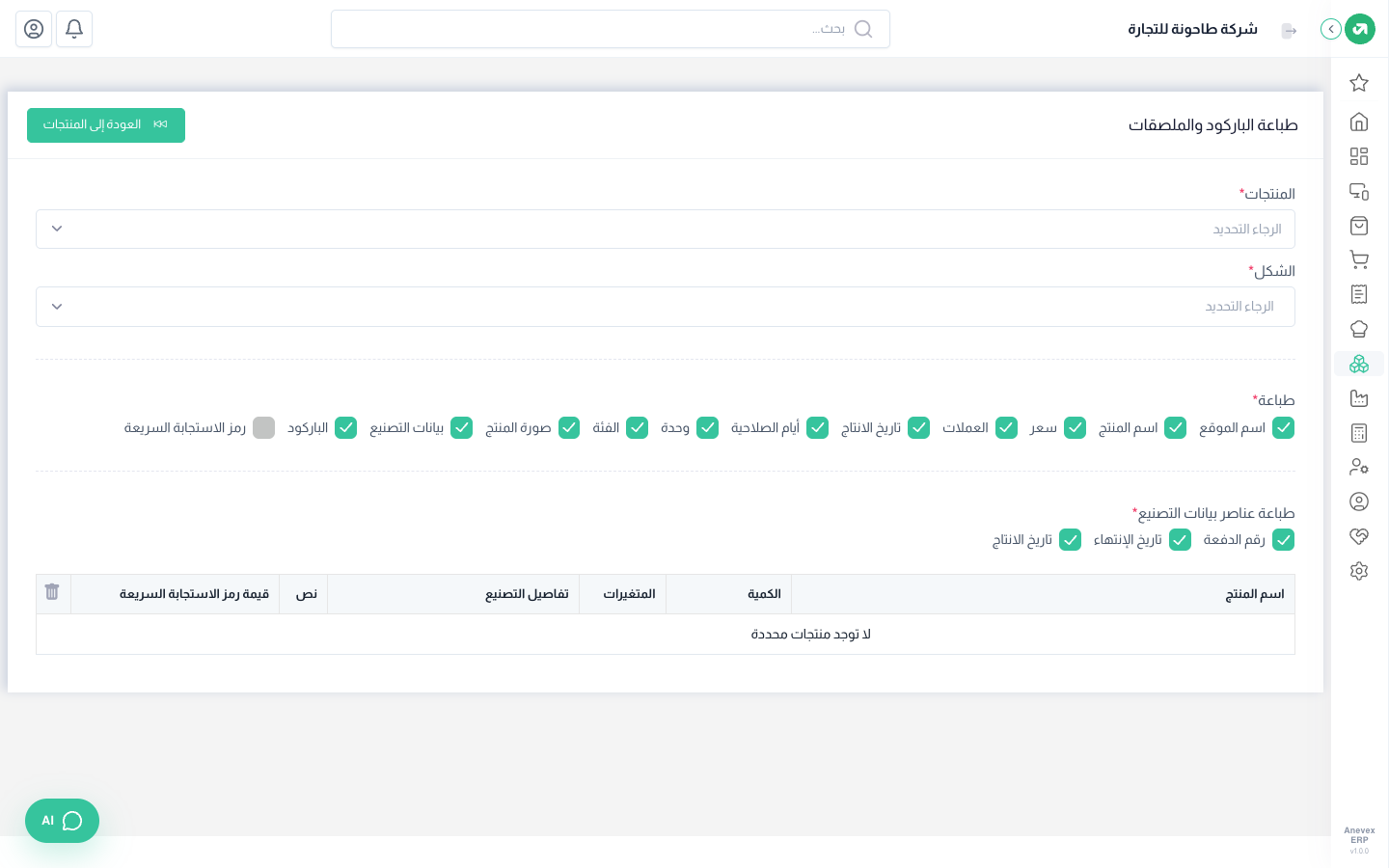The width and height of the screenshot is (1389, 868).
Task: Click the notifications bell icon
Action: click(x=74, y=29)
